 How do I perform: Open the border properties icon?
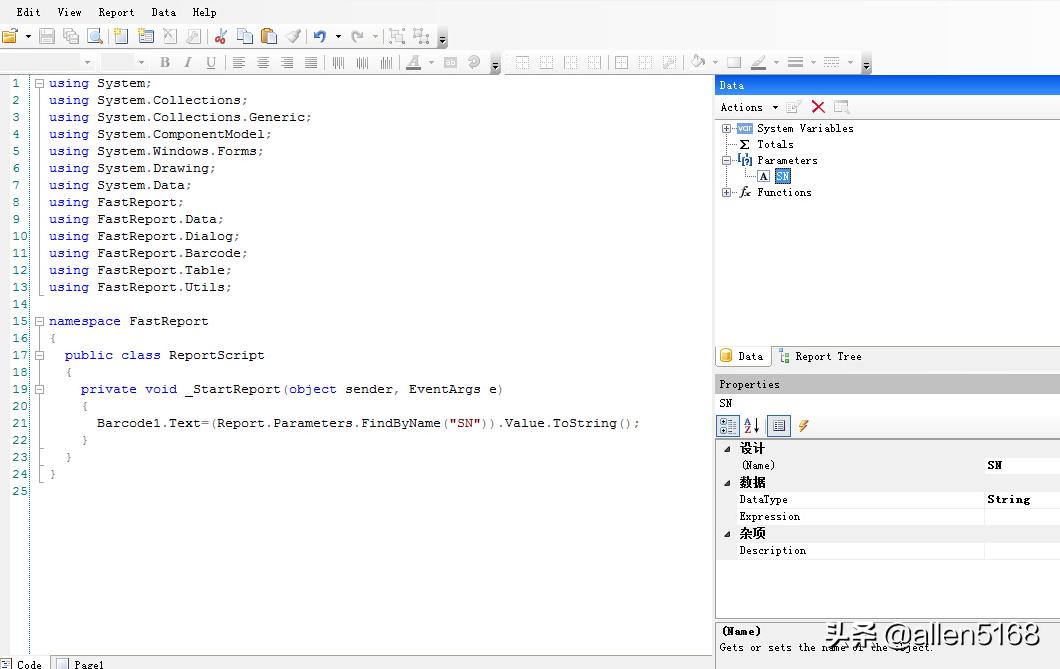coord(669,62)
